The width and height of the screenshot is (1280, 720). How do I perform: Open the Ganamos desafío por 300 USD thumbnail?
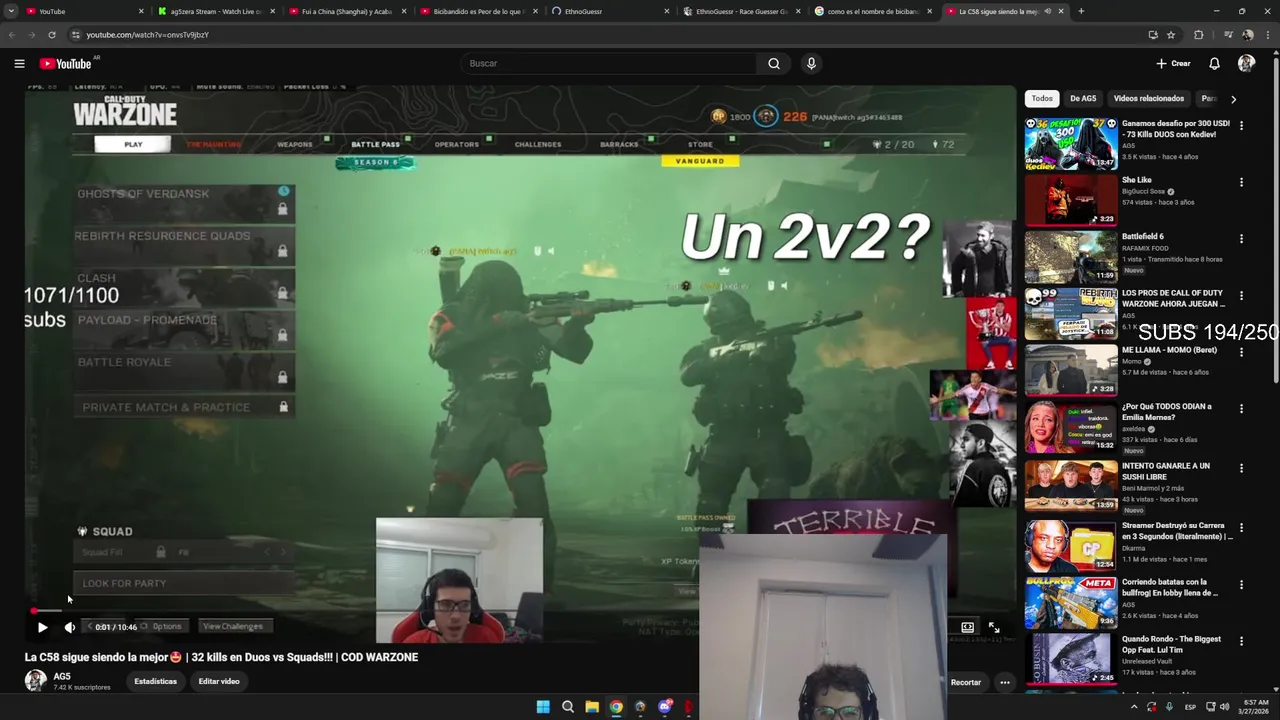(x=1071, y=144)
